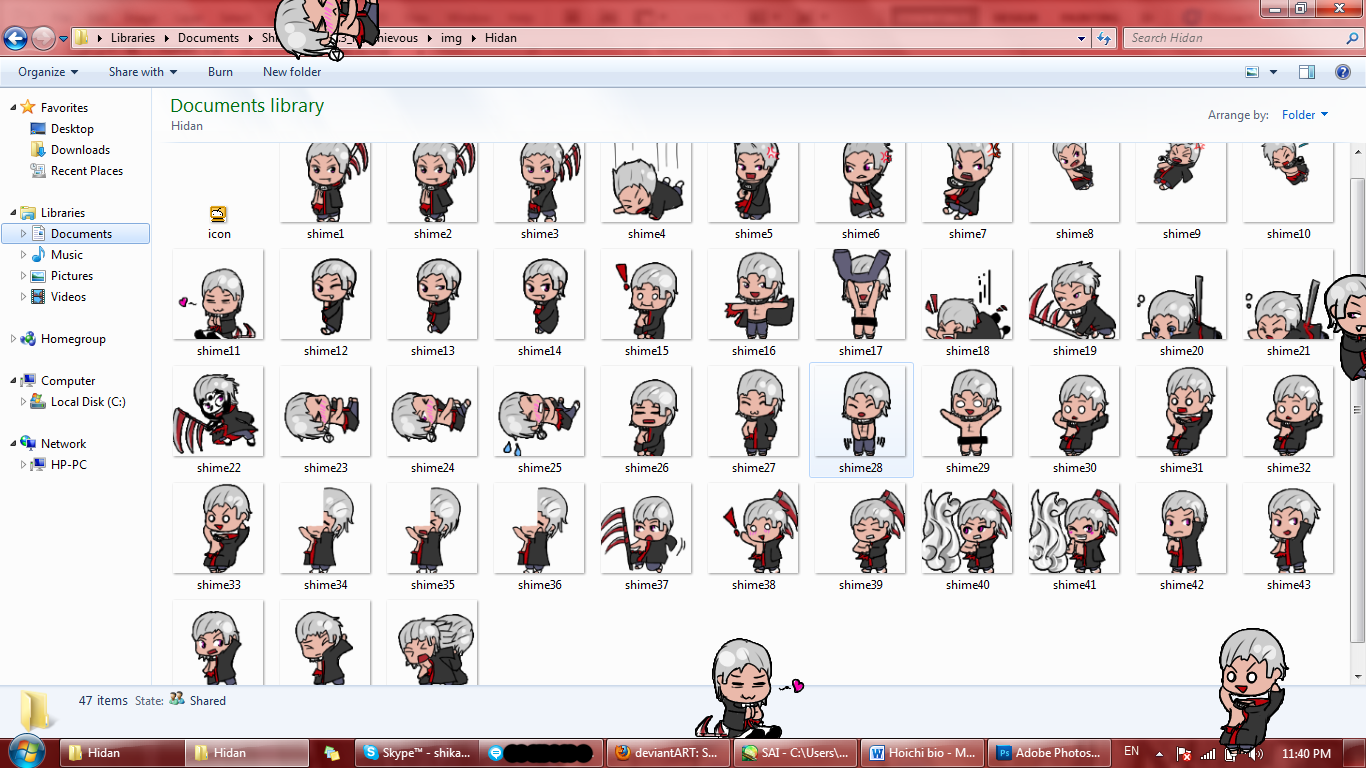Select Downloads under Favorites
The height and width of the screenshot is (768, 1366).
[80, 150]
